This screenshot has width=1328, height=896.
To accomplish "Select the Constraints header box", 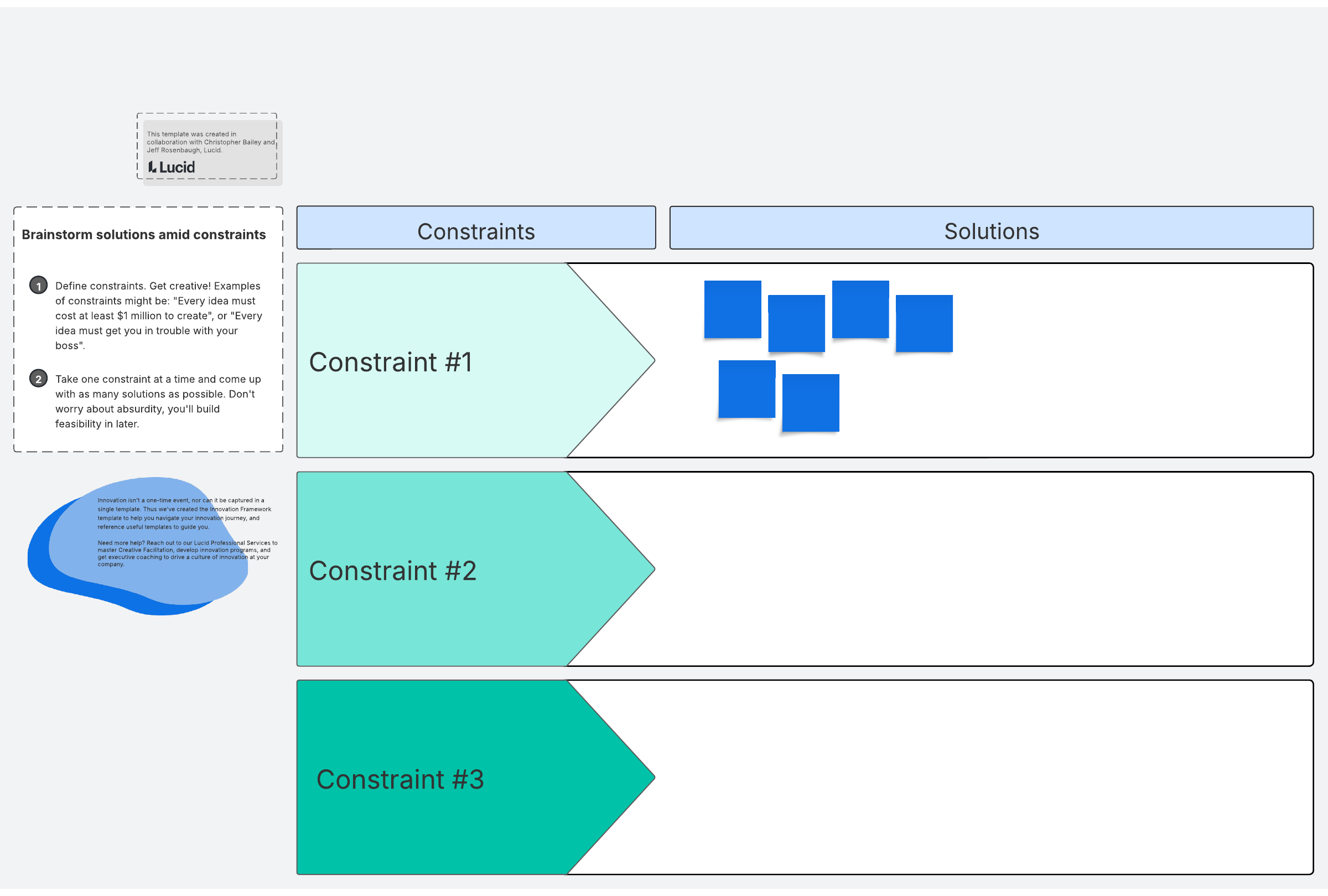I will click(x=476, y=228).
